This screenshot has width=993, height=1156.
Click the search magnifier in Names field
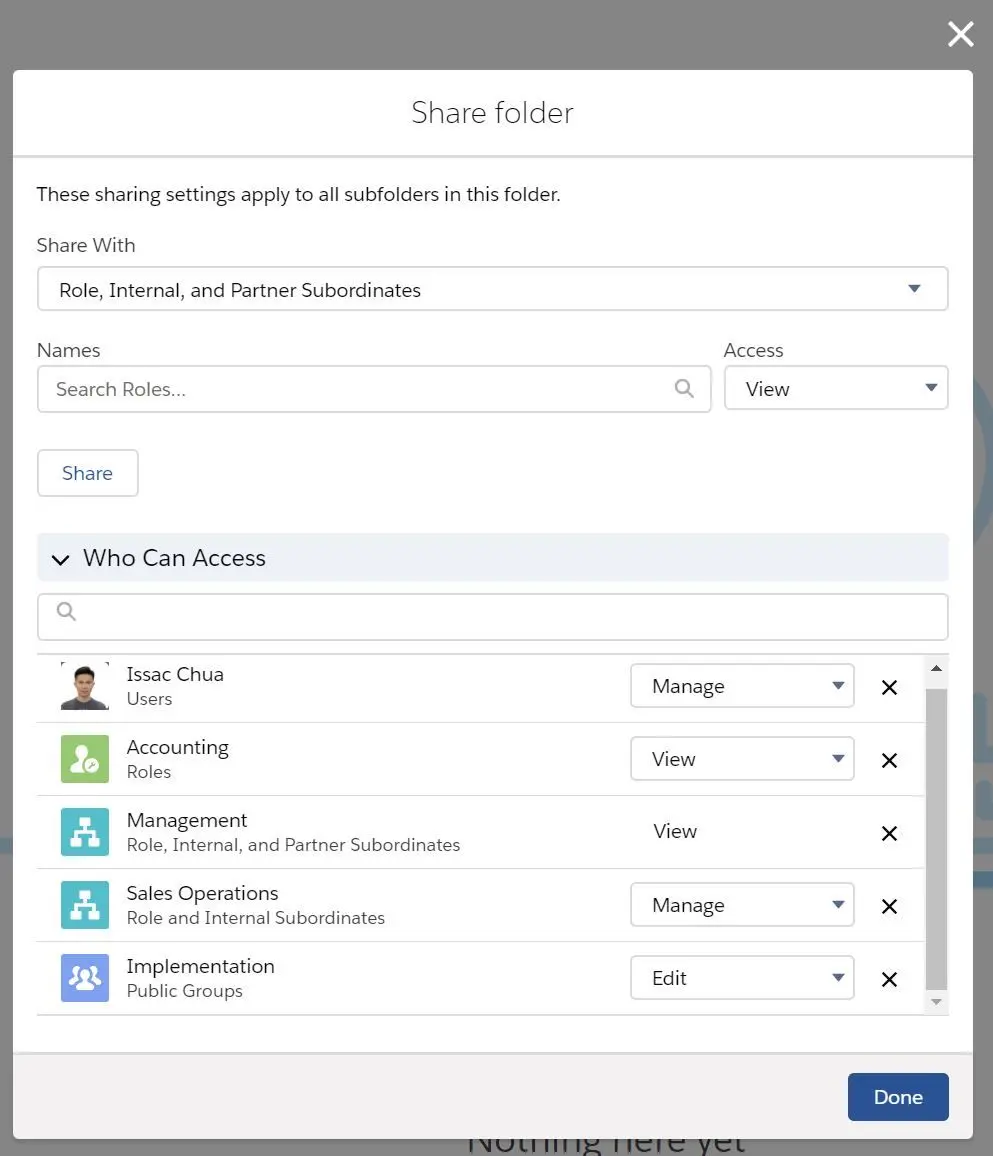684,389
